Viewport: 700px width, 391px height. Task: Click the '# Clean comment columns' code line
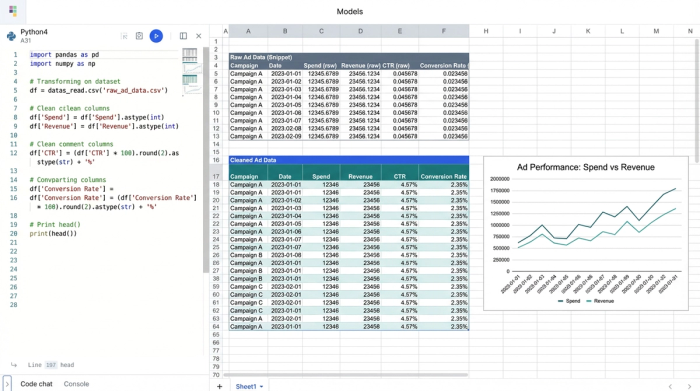pyautogui.click(x=71, y=144)
